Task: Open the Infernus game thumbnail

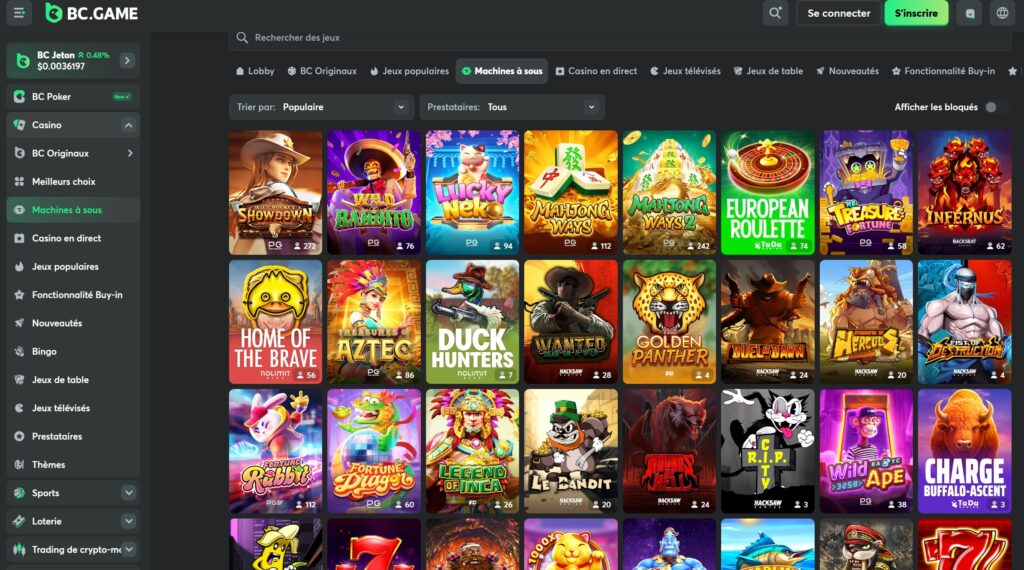Action: point(965,193)
